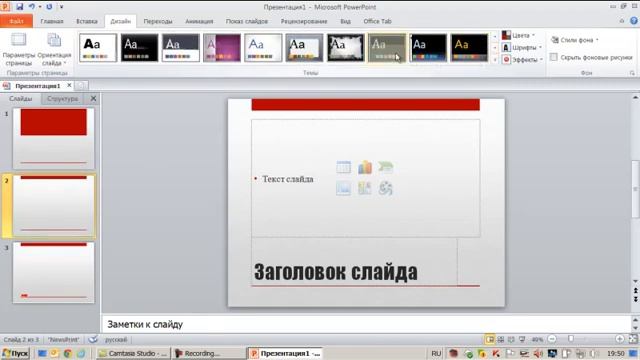This screenshot has width=640, height=360.
Task: Click Insert Table icon in placeholder
Action: [x=343, y=167]
